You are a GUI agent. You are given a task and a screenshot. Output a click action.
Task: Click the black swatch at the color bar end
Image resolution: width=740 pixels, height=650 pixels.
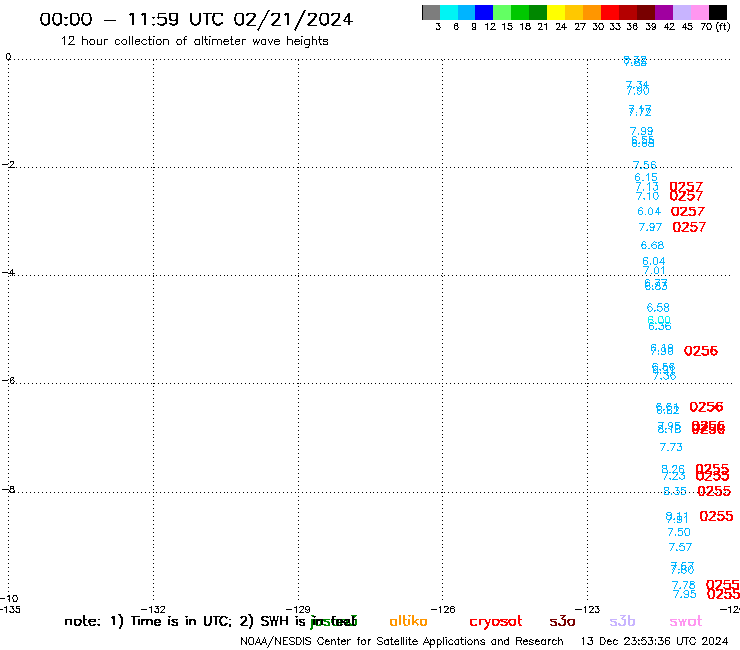tap(718, 12)
